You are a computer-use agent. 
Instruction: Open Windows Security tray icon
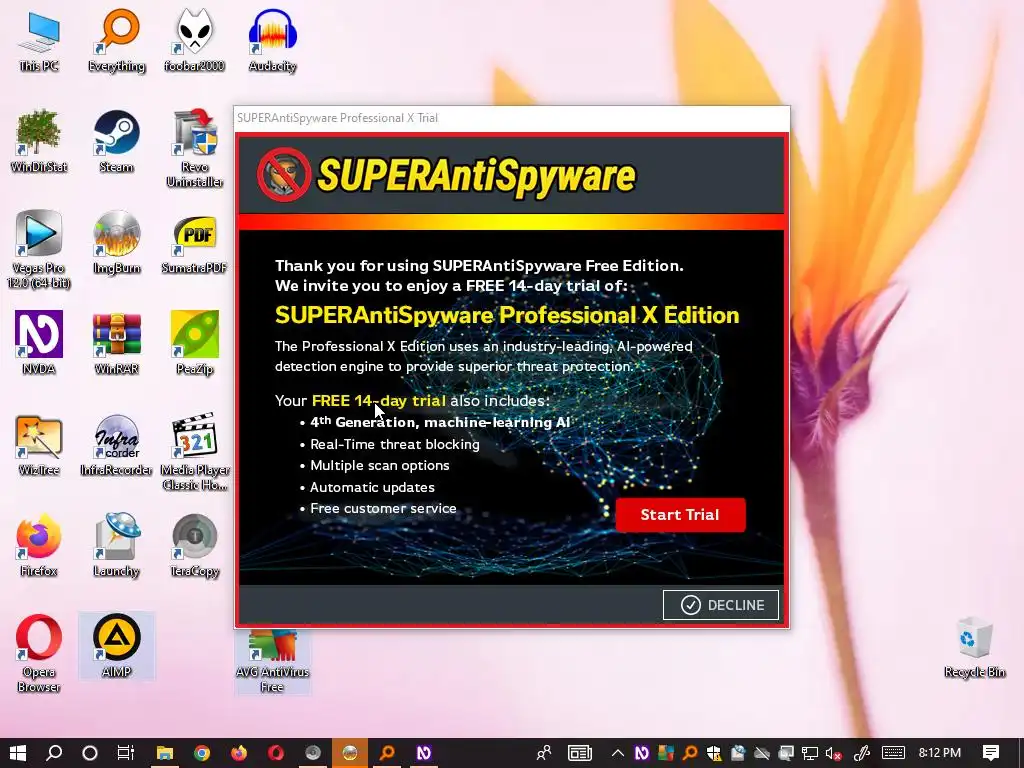point(713,753)
